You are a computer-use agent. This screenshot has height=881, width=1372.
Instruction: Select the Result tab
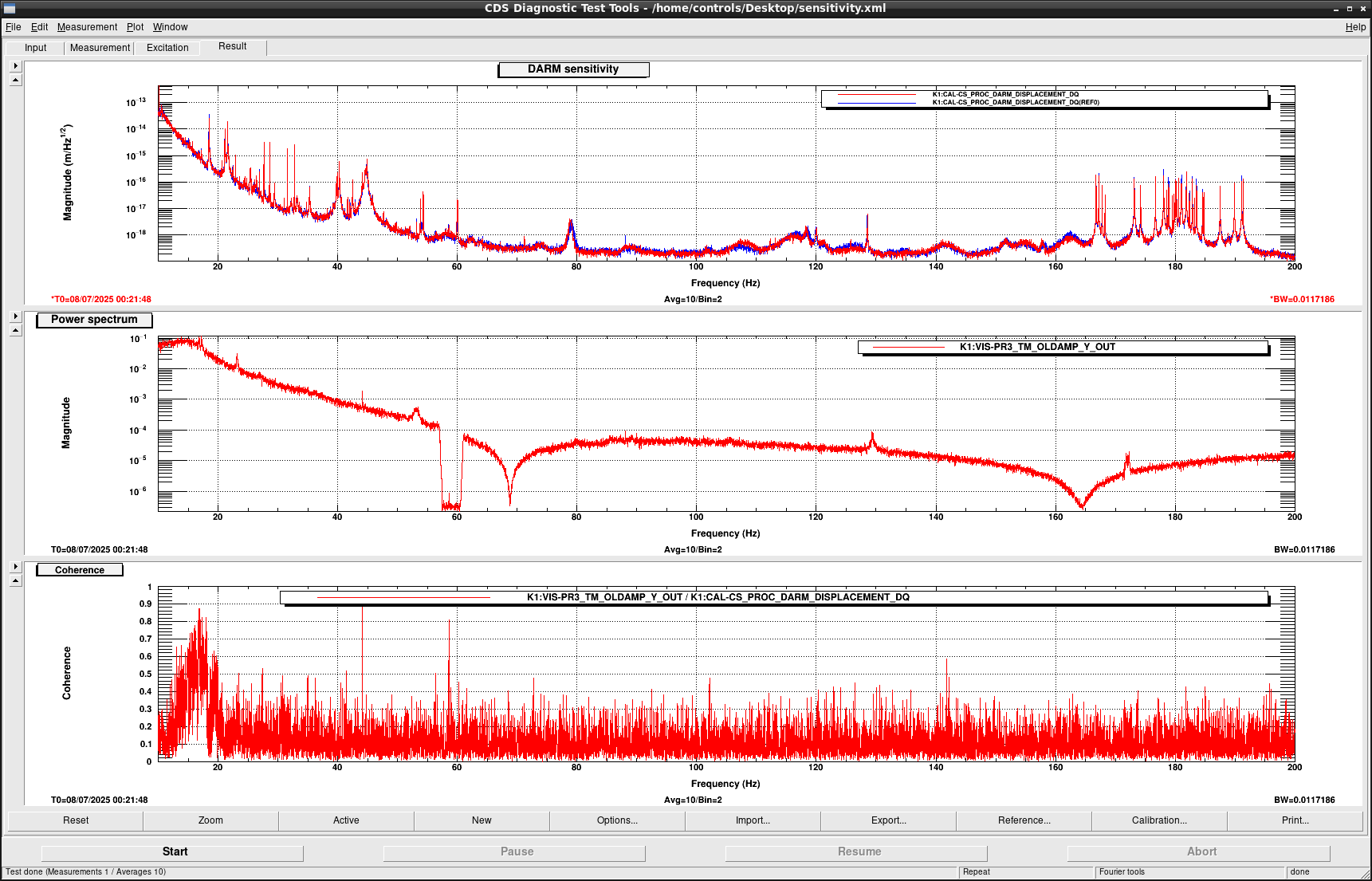click(x=233, y=46)
